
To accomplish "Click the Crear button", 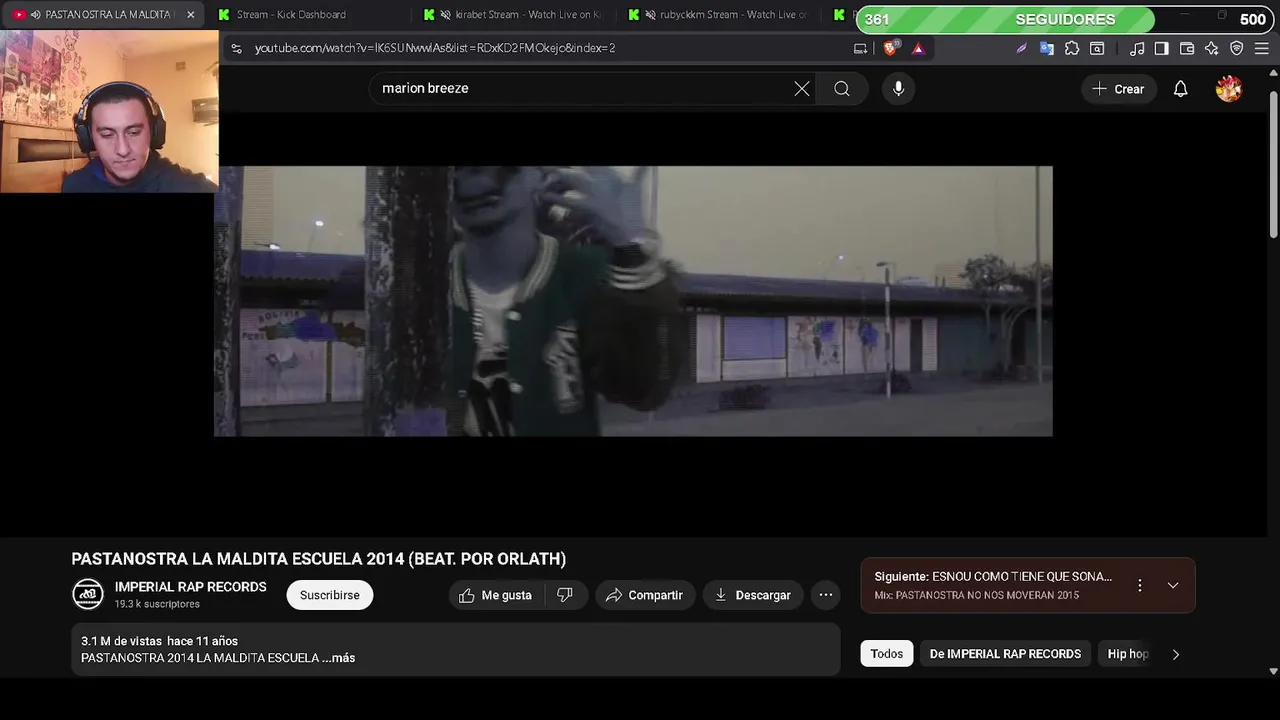I will coord(1118,89).
